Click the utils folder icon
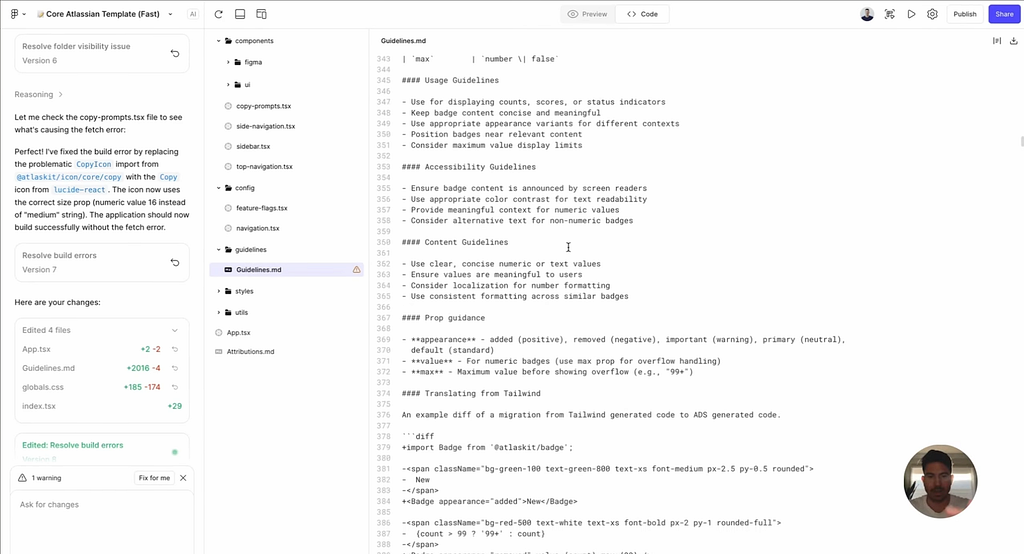This screenshot has height=554, width=1024. coord(228,312)
